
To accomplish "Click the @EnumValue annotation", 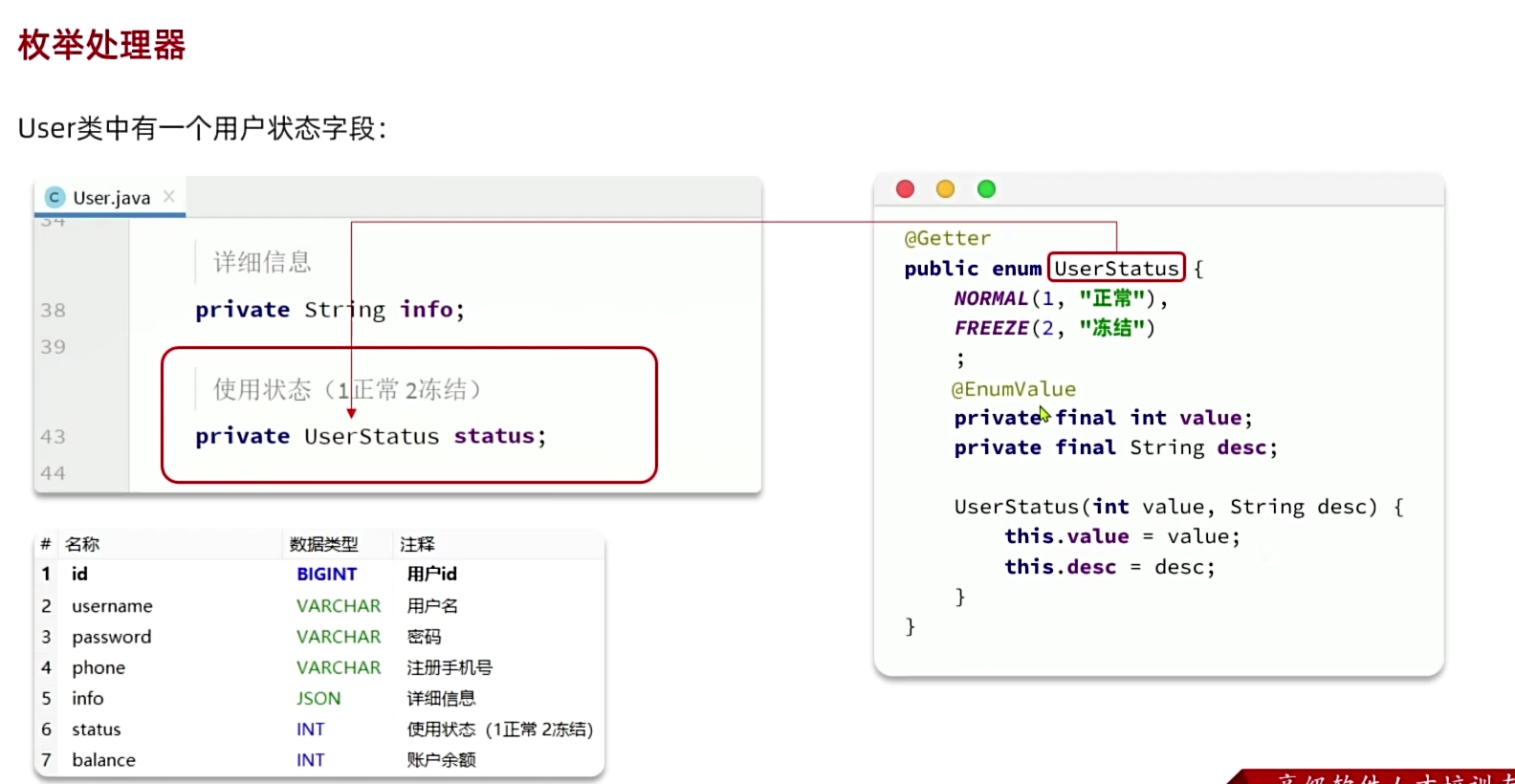I will (1013, 389).
